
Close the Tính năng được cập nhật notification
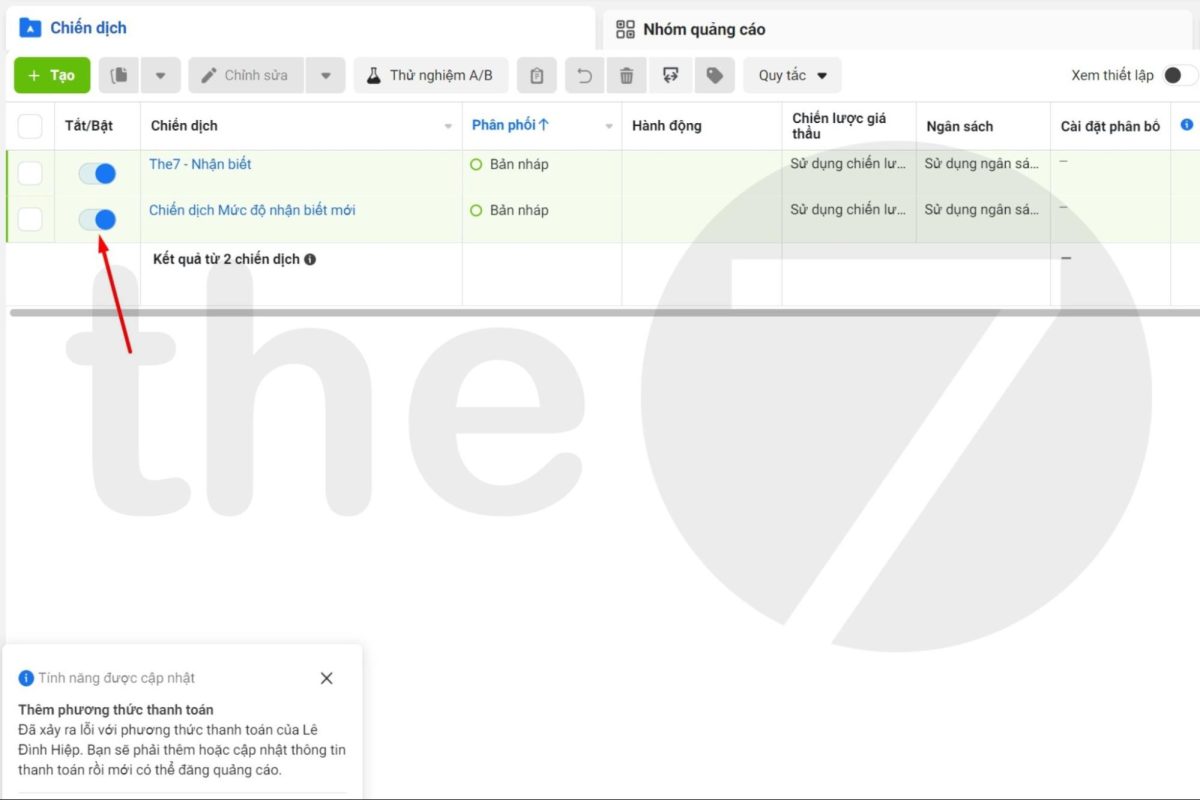326,678
